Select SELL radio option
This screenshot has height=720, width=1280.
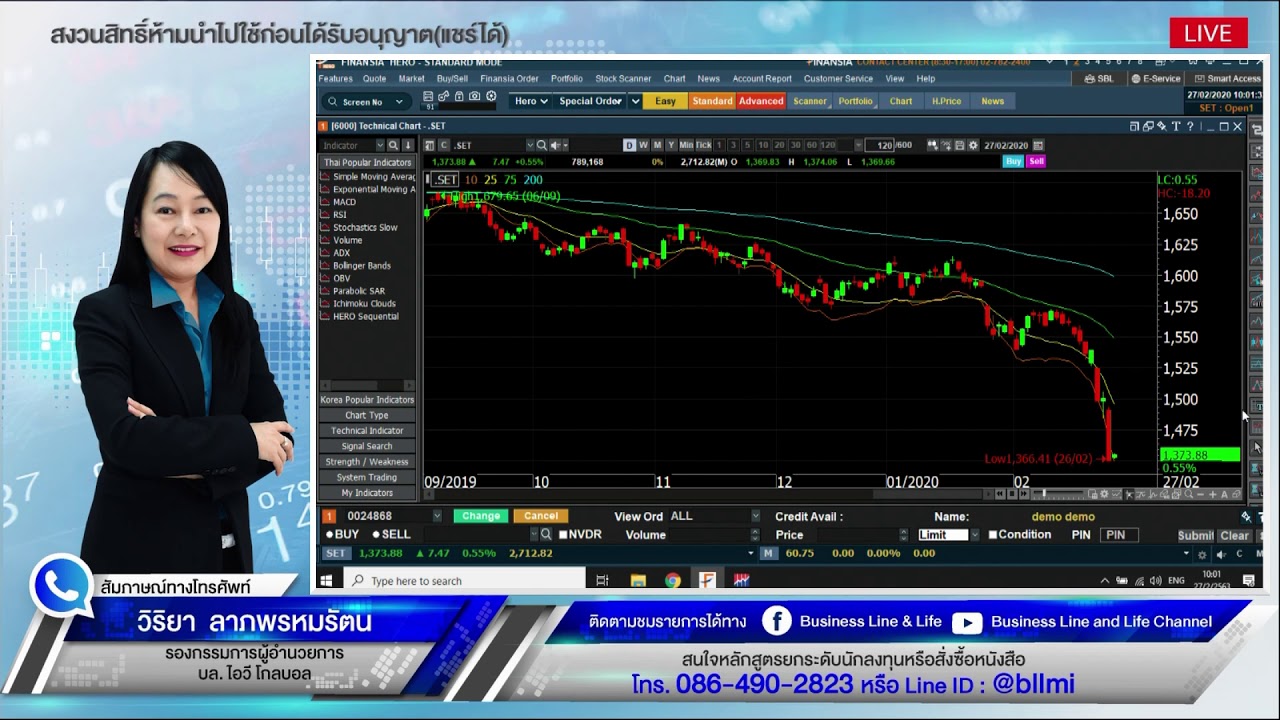[x=392, y=535]
